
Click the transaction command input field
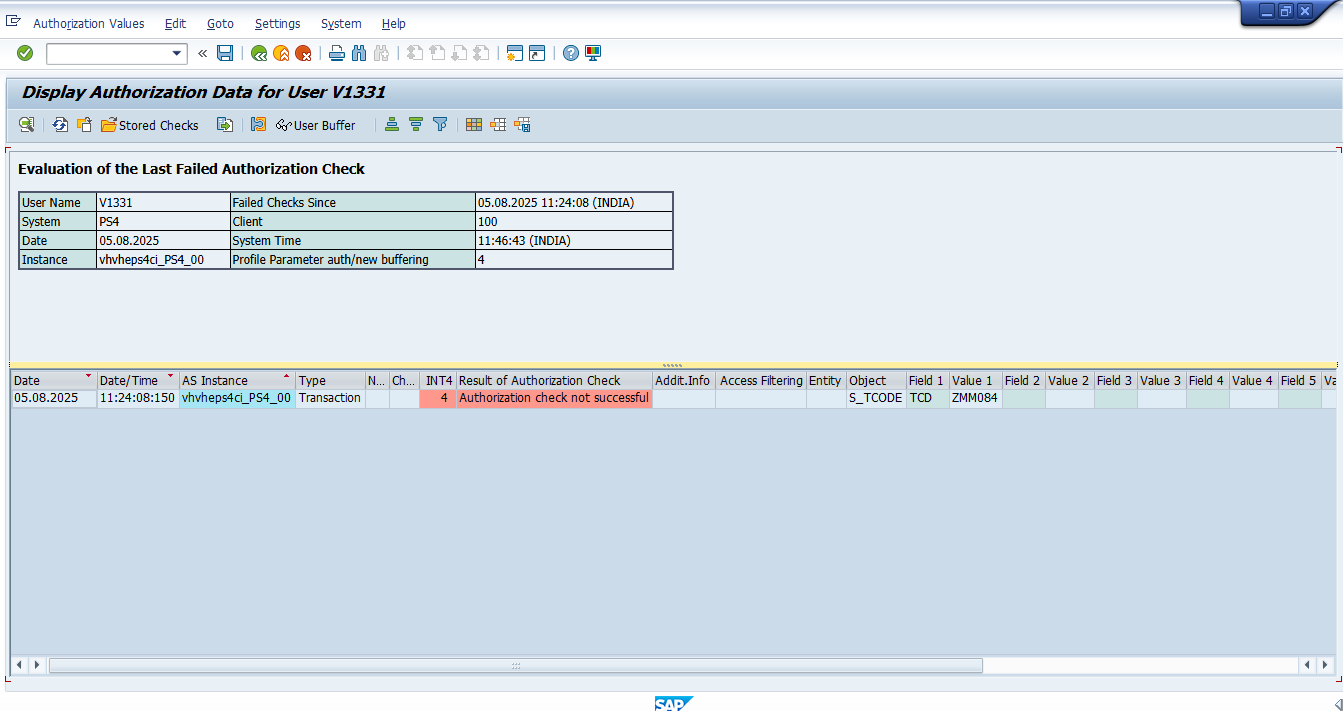[x=108, y=53]
